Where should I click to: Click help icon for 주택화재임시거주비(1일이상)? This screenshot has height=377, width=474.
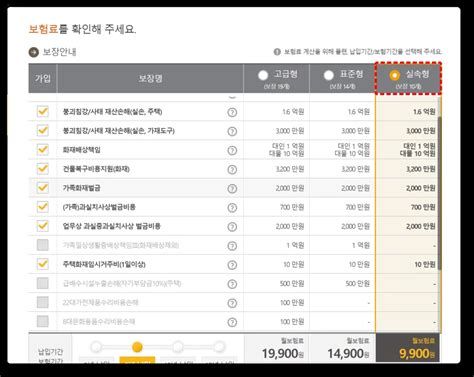point(232,265)
